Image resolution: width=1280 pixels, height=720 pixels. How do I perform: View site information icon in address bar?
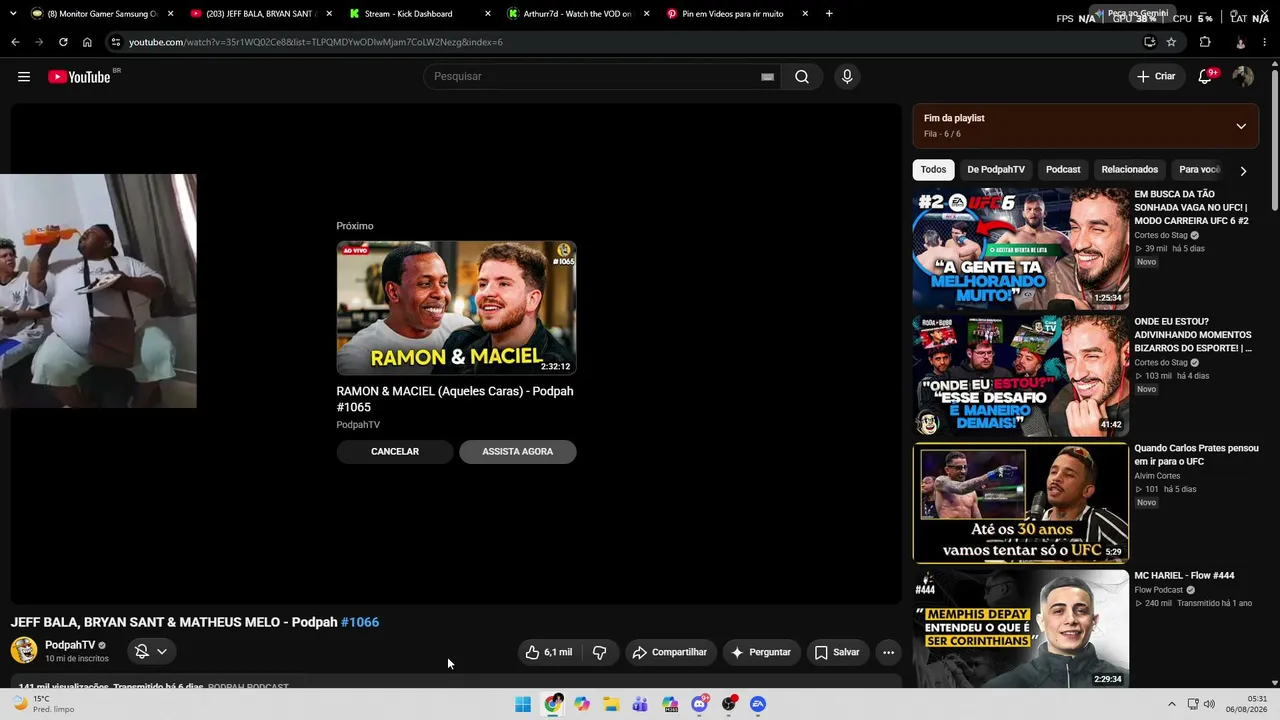coord(116,42)
